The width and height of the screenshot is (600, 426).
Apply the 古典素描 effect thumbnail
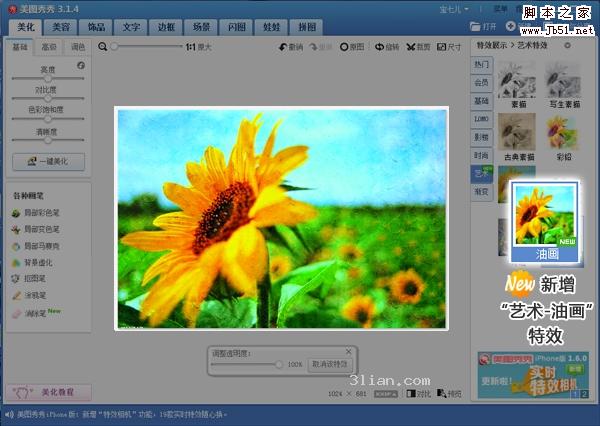coord(517,132)
